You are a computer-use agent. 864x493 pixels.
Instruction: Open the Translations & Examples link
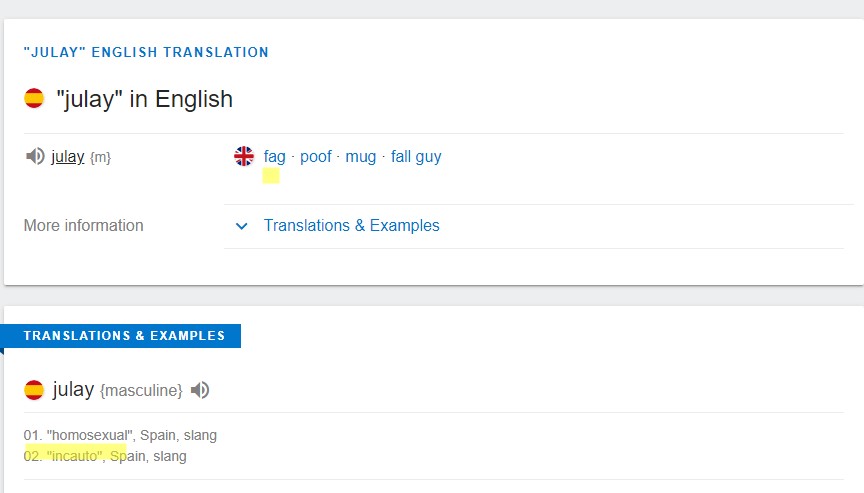[352, 225]
